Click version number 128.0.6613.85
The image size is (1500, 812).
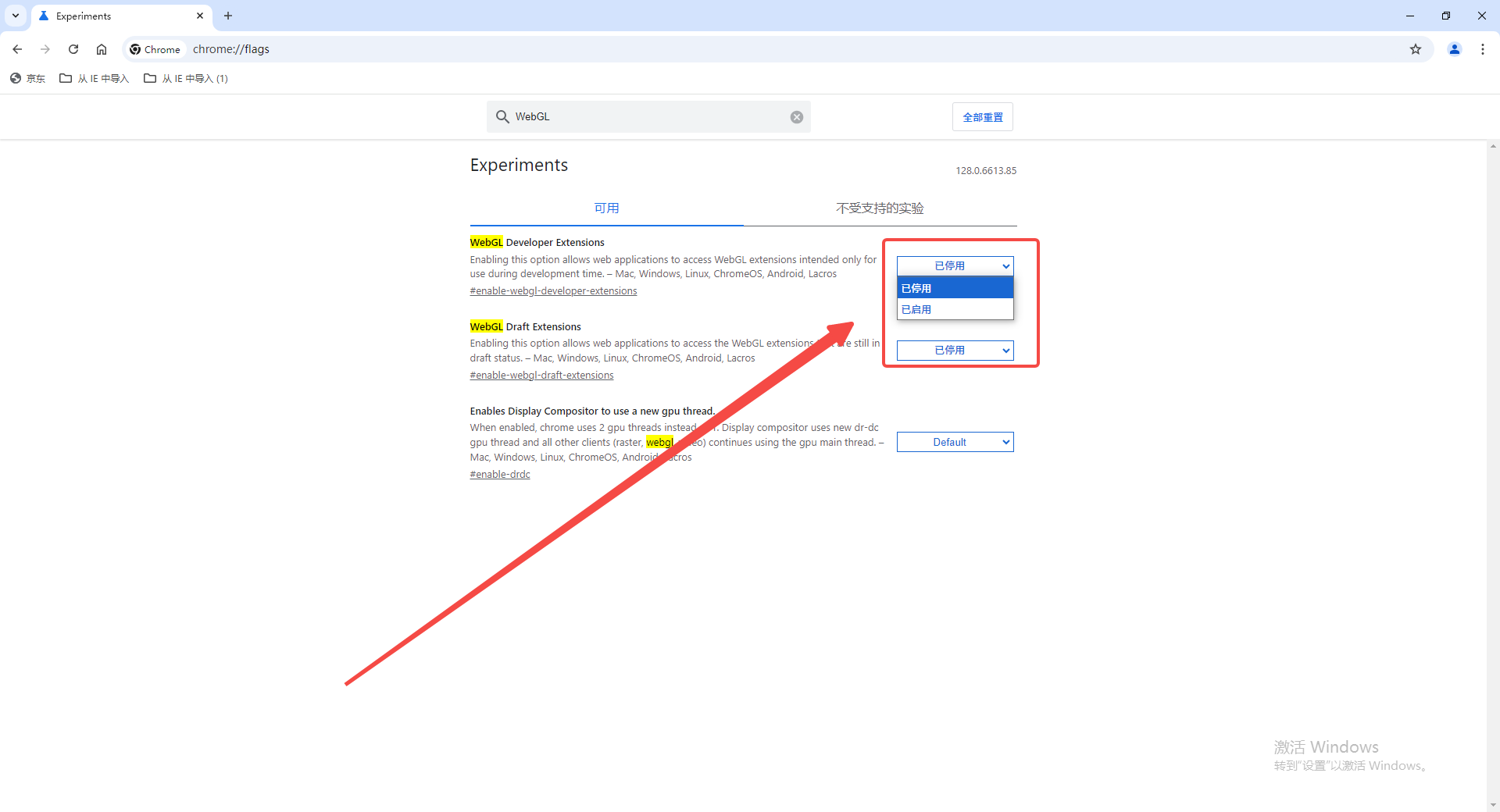pos(986,171)
